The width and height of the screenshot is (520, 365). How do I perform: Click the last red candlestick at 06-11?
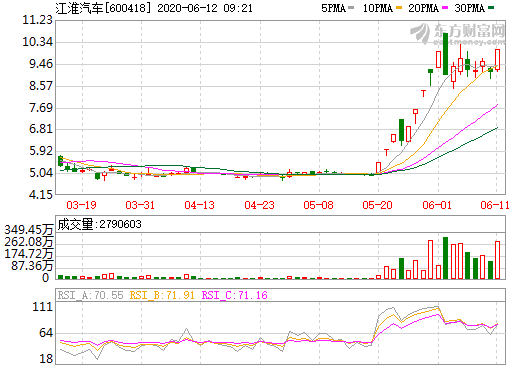[497, 60]
